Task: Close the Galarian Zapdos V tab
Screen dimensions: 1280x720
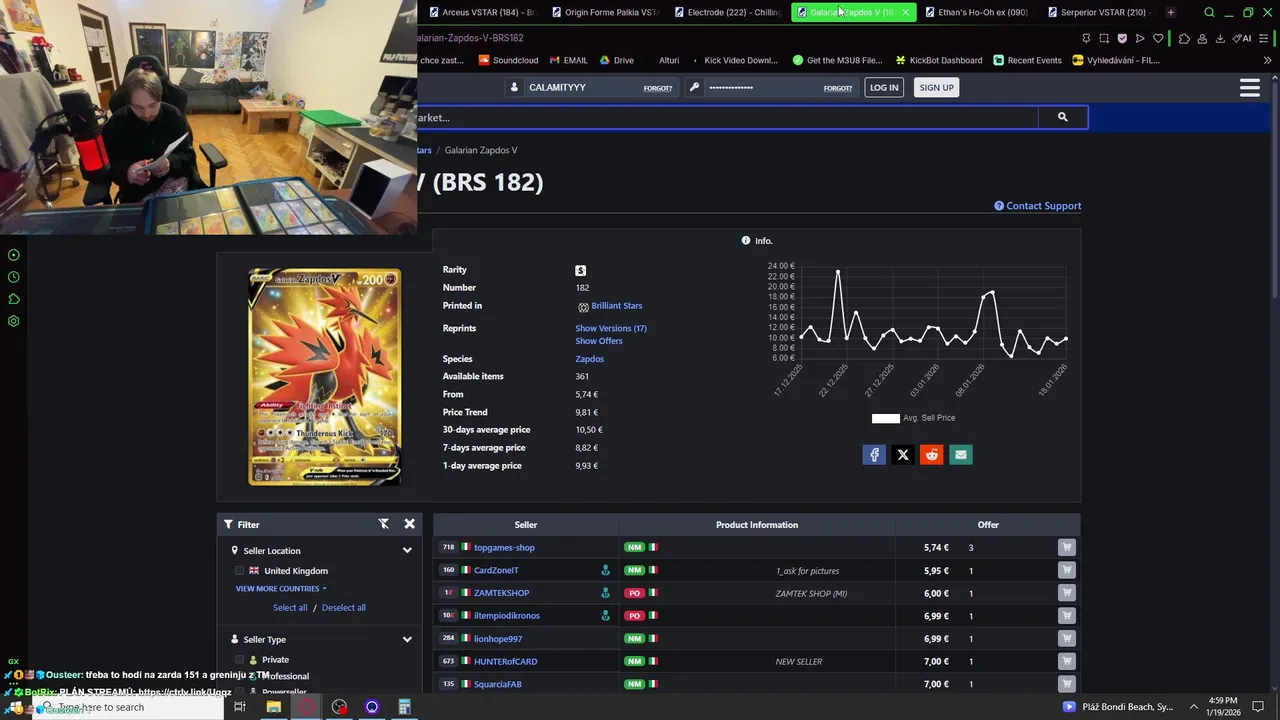Action: point(905,12)
